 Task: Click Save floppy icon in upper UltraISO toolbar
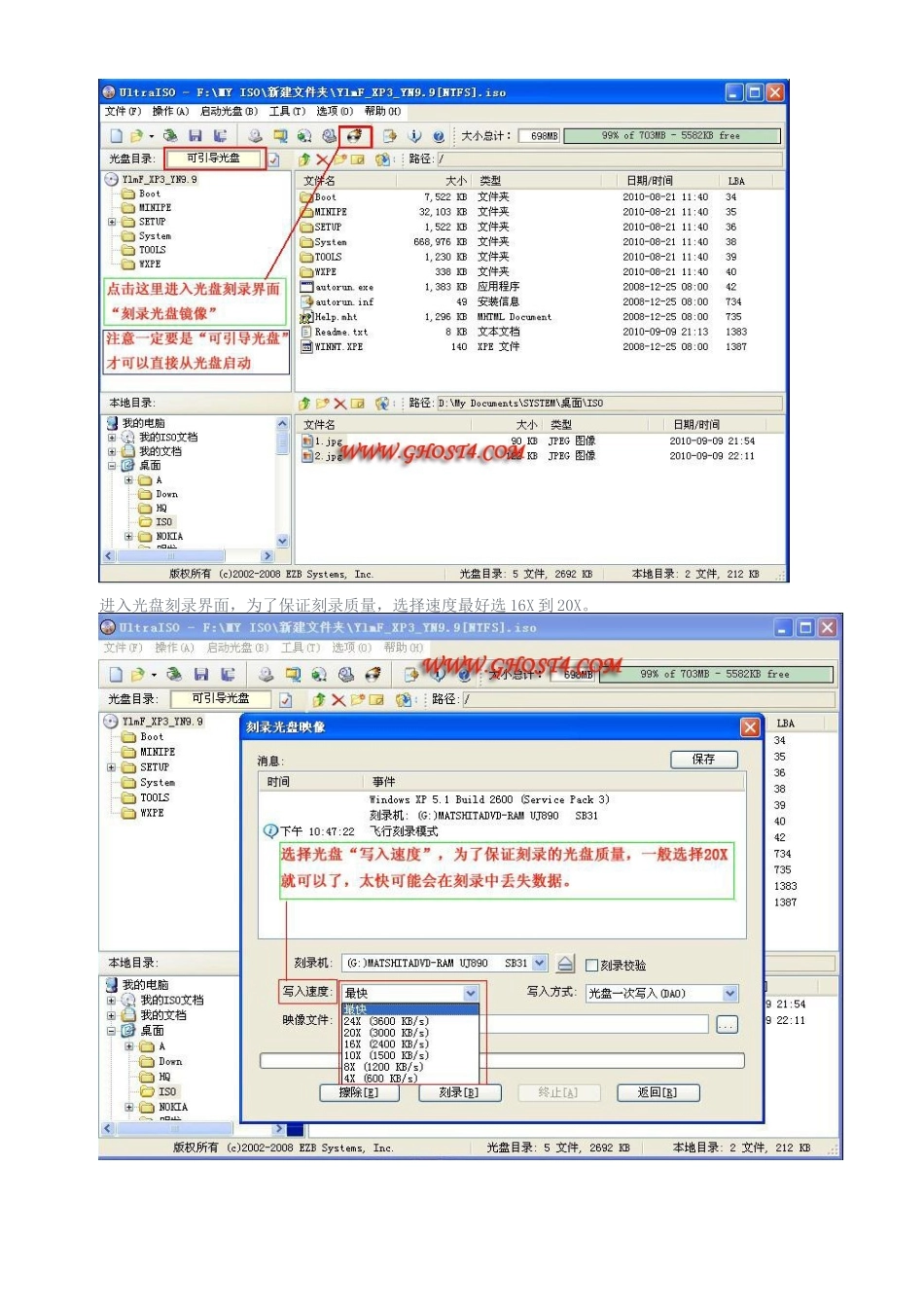[x=195, y=136]
